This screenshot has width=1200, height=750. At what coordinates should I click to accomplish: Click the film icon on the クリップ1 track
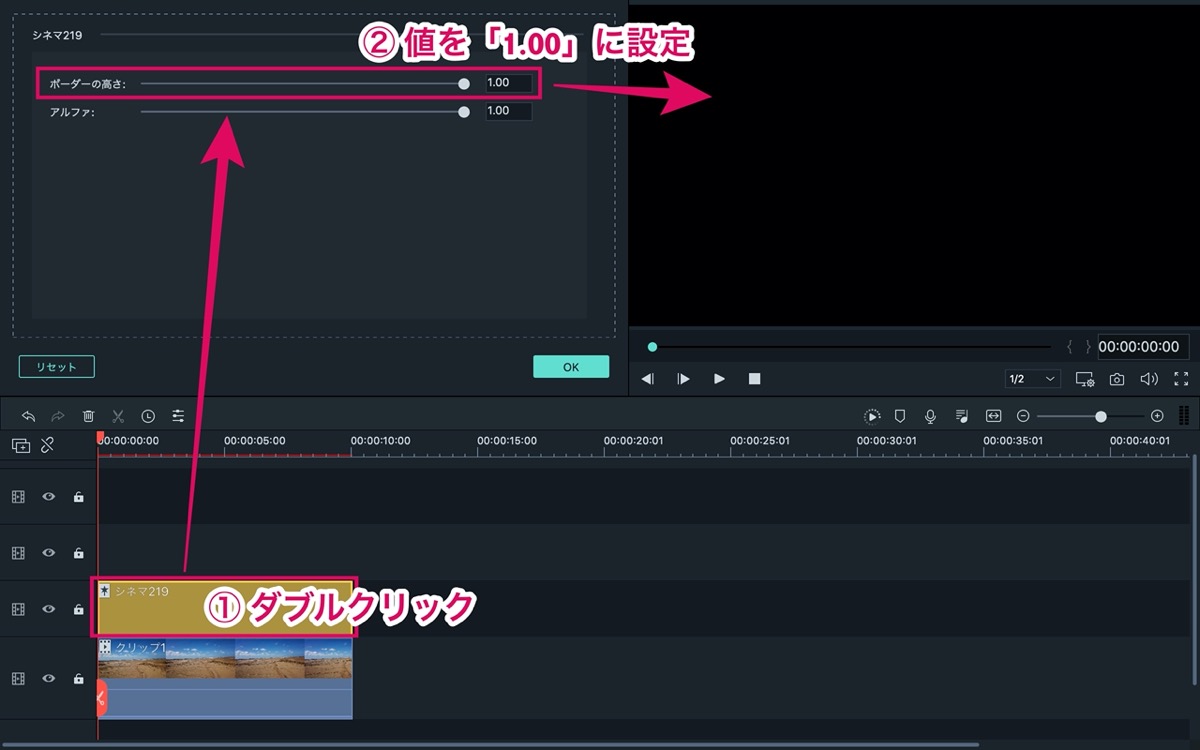18,678
